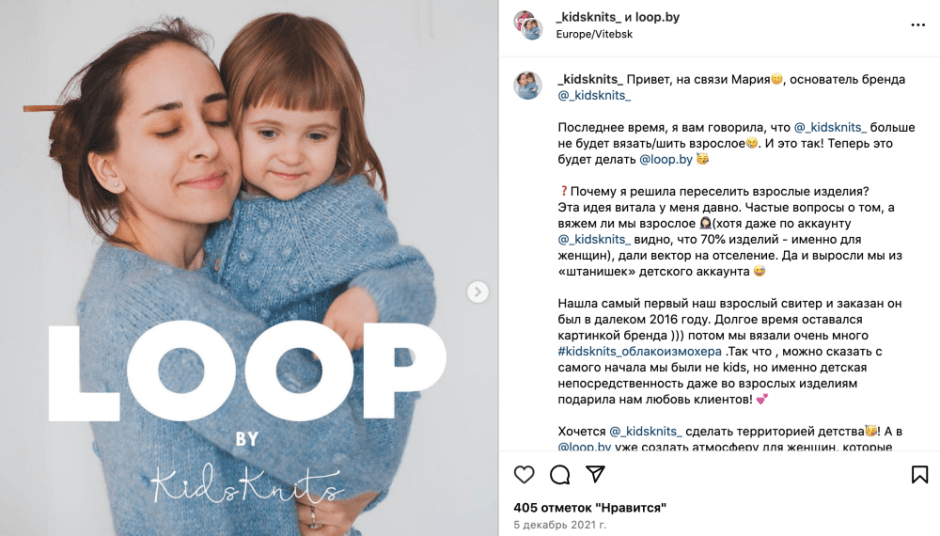
Task: Go to next photo in carousel
Action: pos(479,292)
